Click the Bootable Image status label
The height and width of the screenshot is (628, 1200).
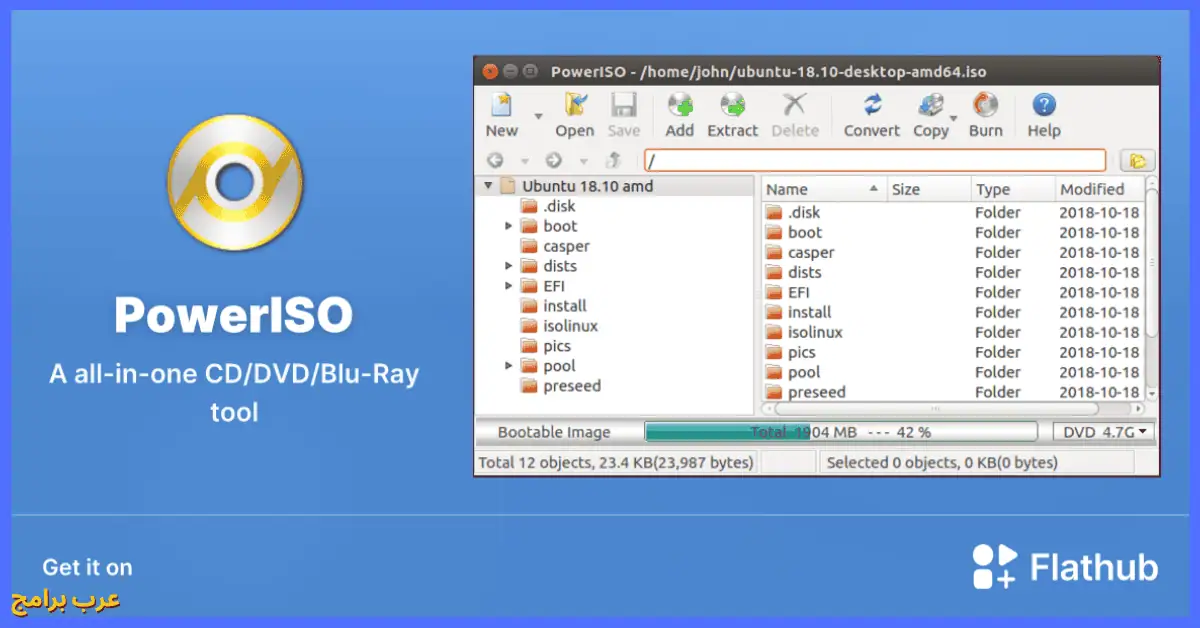tap(554, 432)
